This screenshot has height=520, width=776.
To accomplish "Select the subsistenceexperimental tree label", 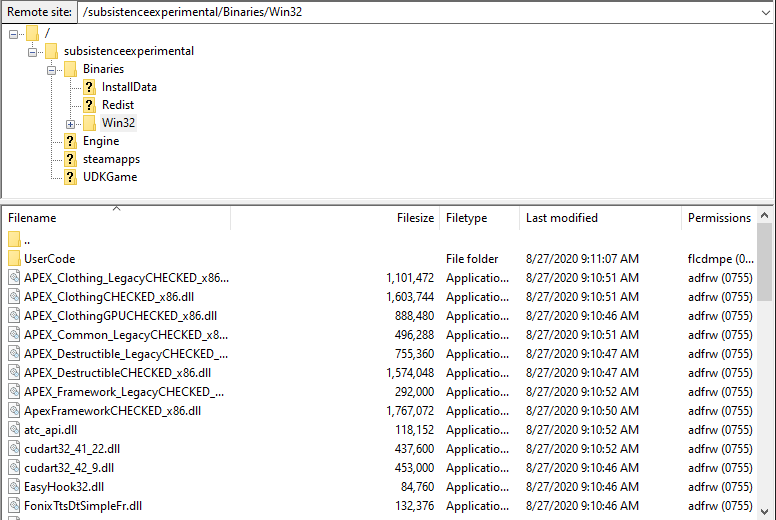I will click(x=129, y=51).
